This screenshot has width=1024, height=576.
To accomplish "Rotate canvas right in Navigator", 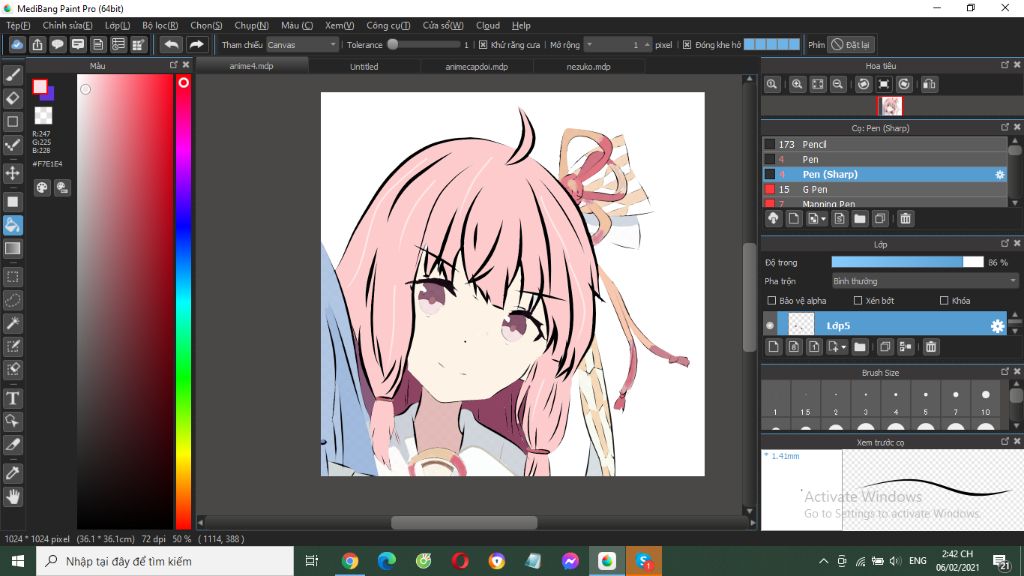I will [x=904, y=84].
